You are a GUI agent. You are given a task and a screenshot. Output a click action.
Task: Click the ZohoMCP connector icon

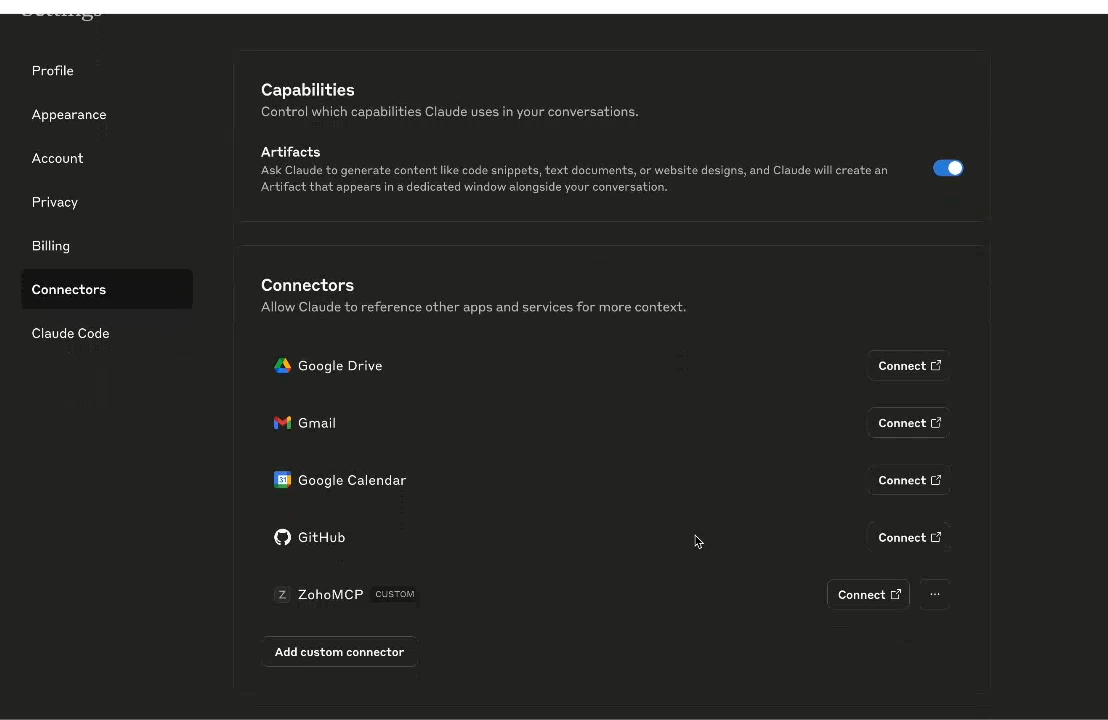point(282,594)
